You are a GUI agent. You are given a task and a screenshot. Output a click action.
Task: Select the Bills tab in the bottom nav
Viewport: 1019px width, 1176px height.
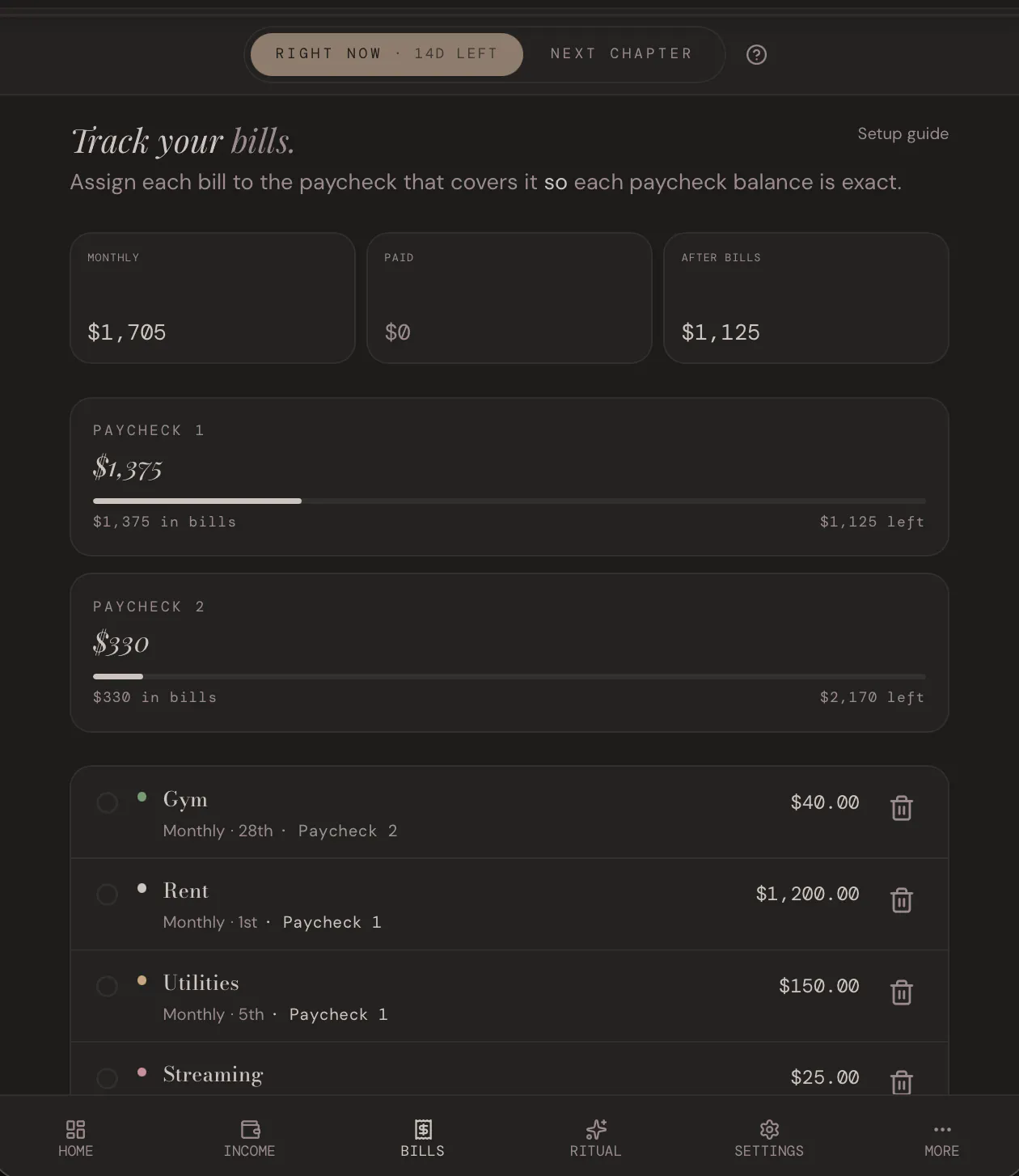[x=423, y=1138]
